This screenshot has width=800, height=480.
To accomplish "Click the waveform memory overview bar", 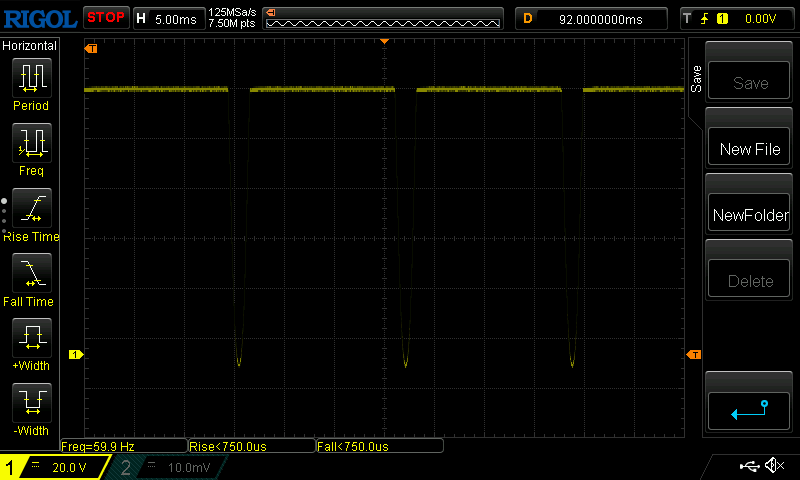I will [383, 19].
